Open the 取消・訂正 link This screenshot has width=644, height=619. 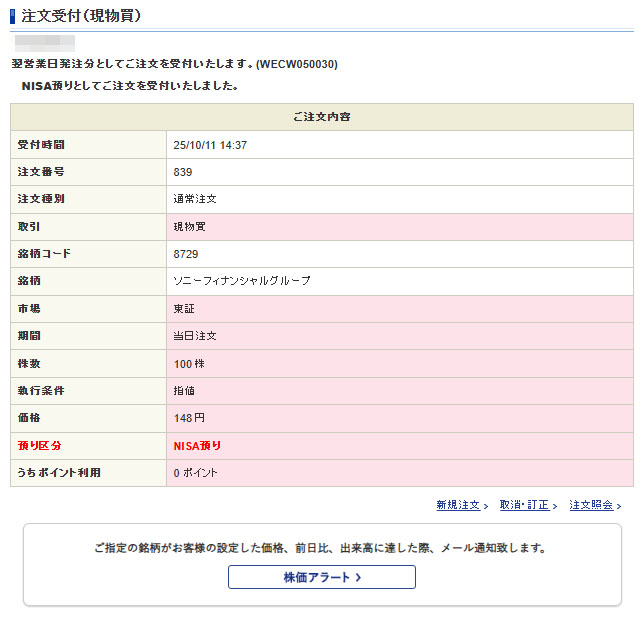click(x=524, y=505)
